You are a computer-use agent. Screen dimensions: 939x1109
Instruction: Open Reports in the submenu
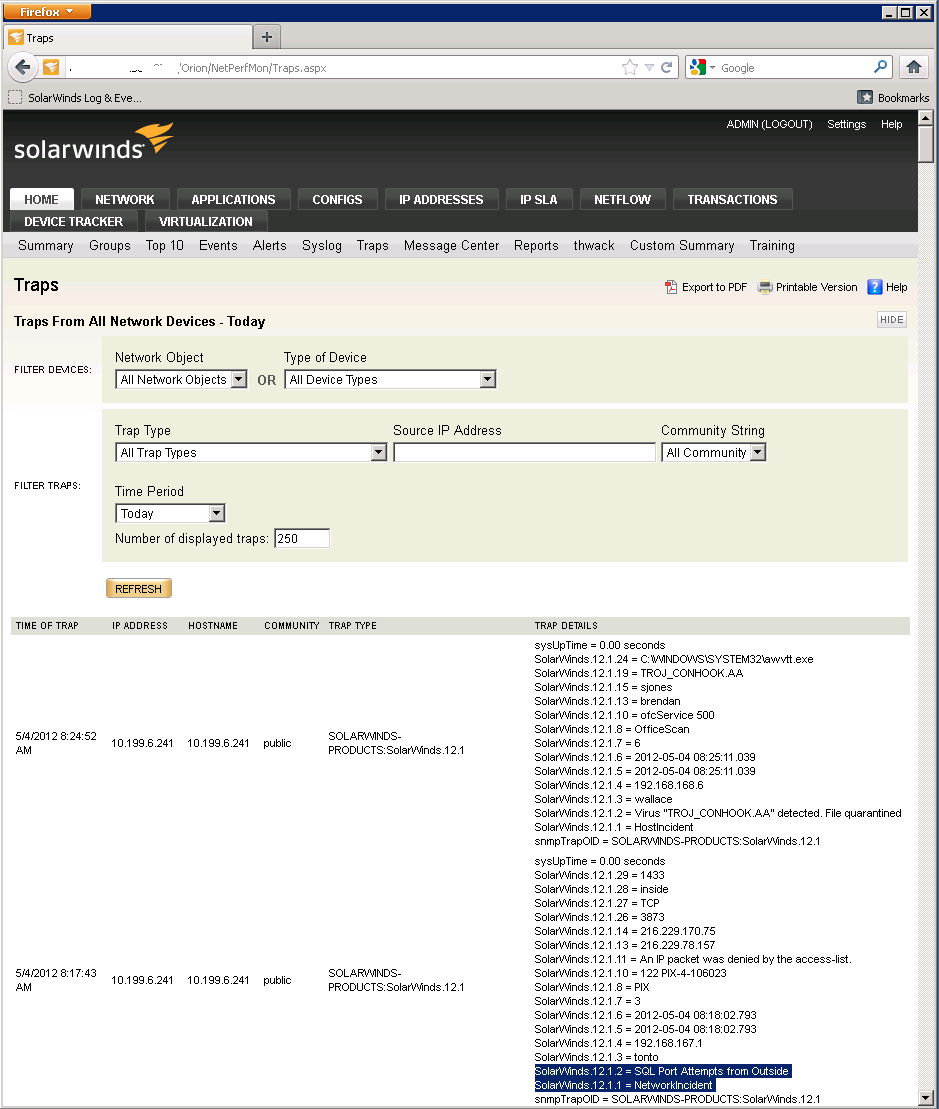tap(536, 245)
